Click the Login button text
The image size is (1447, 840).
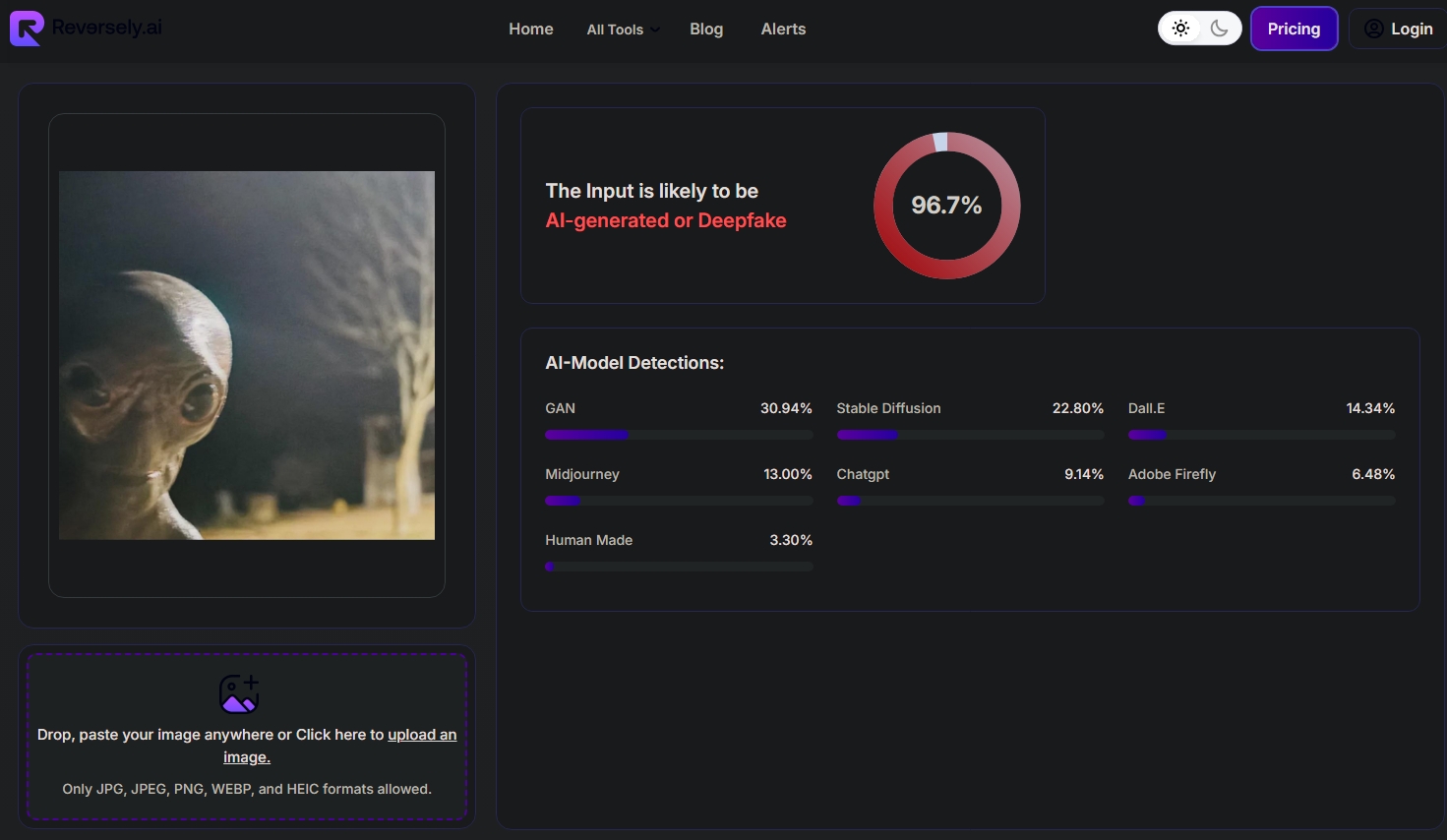point(1412,29)
